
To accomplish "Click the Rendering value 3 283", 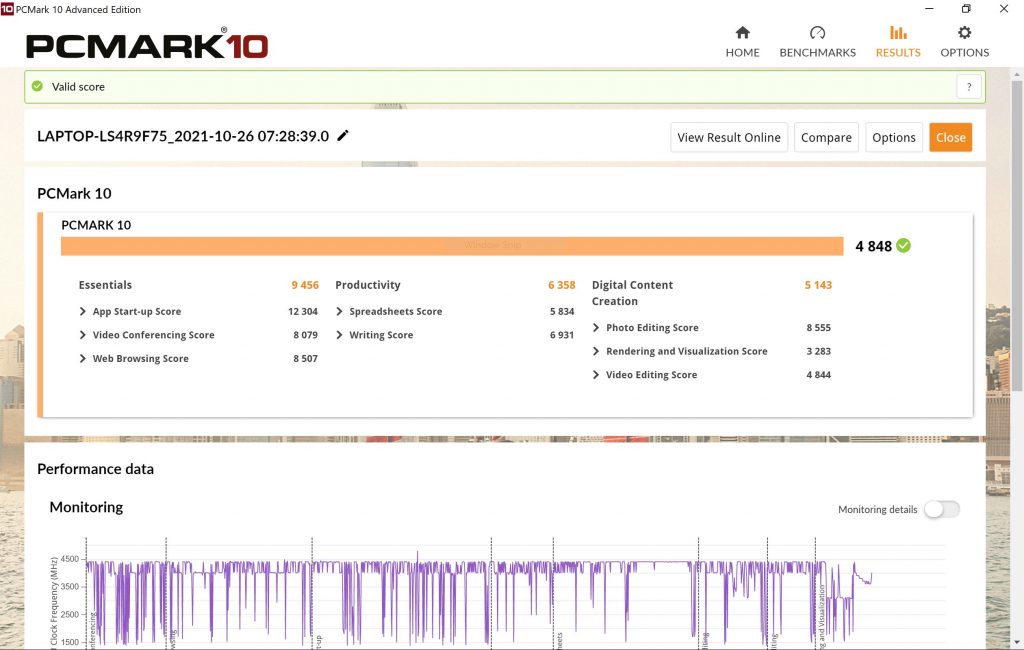I will coord(818,351).
